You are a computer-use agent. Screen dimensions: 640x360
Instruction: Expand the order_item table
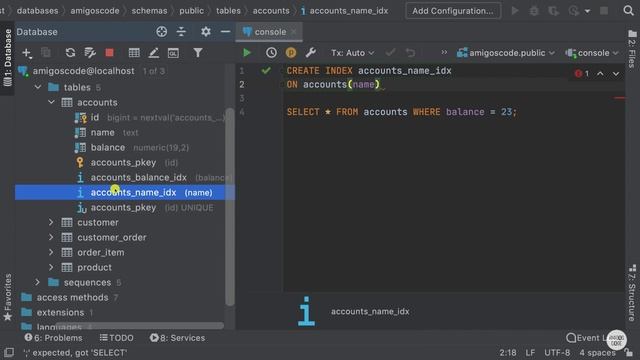pos(51,253)
